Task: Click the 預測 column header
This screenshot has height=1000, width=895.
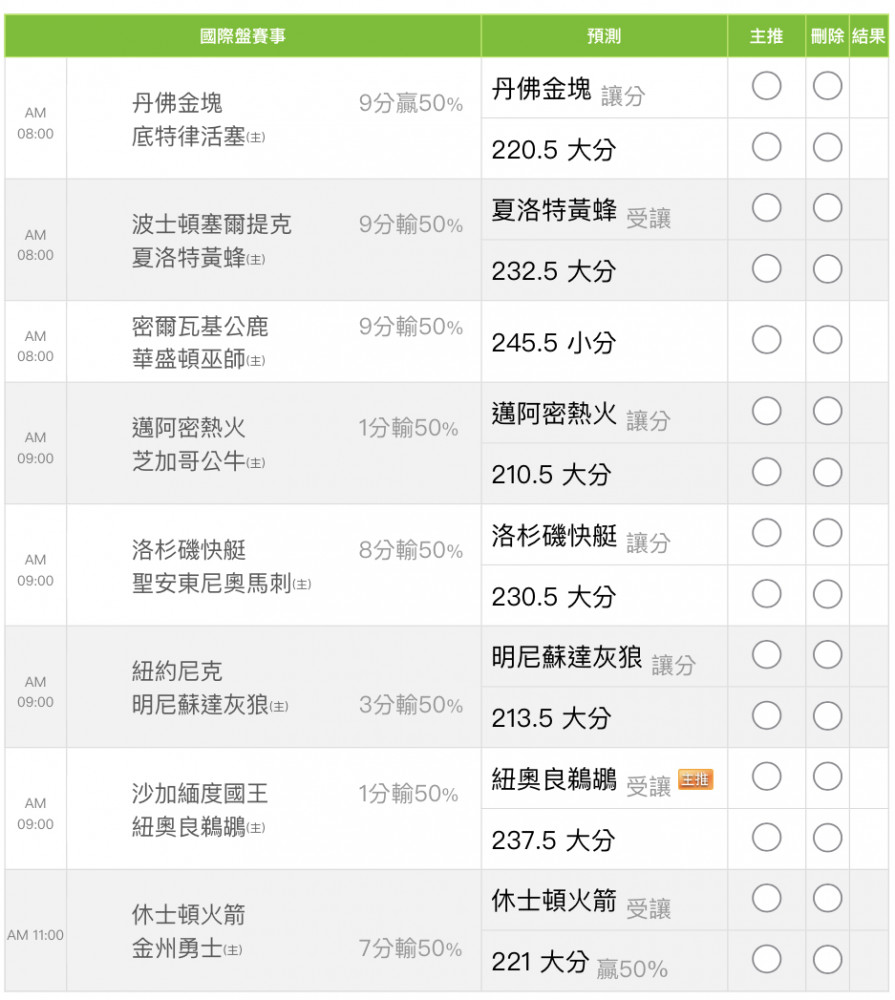Action: [604, 36]
